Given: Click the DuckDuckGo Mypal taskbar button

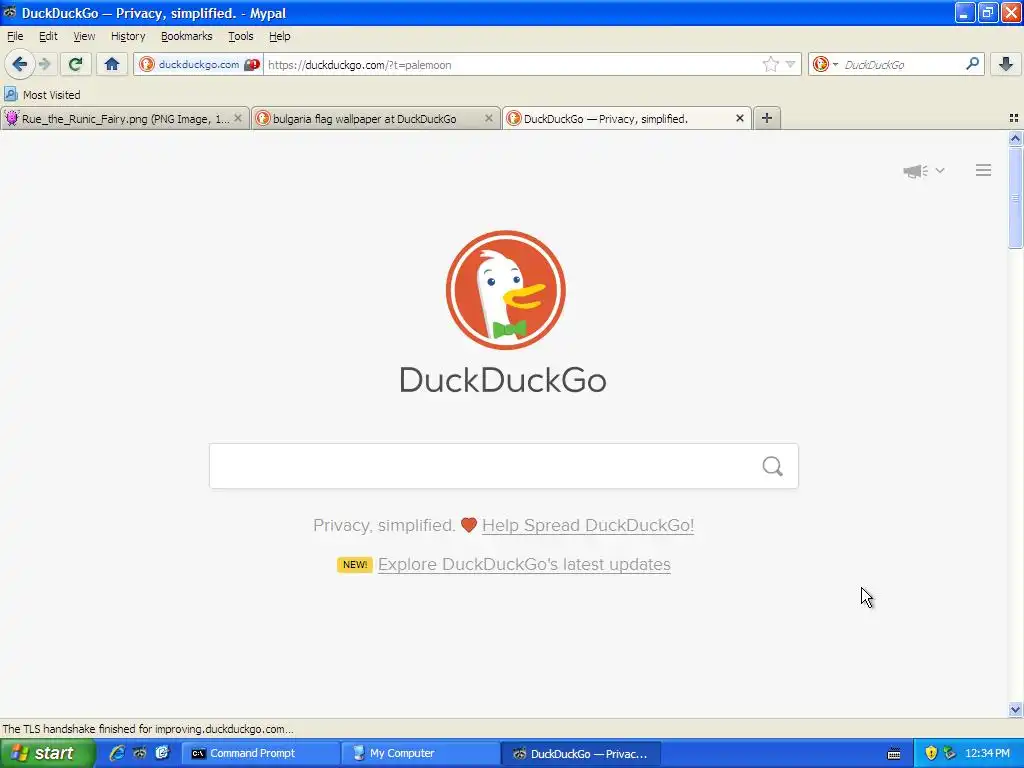Looking at the screenshot, I should click(x=581, y=754).
